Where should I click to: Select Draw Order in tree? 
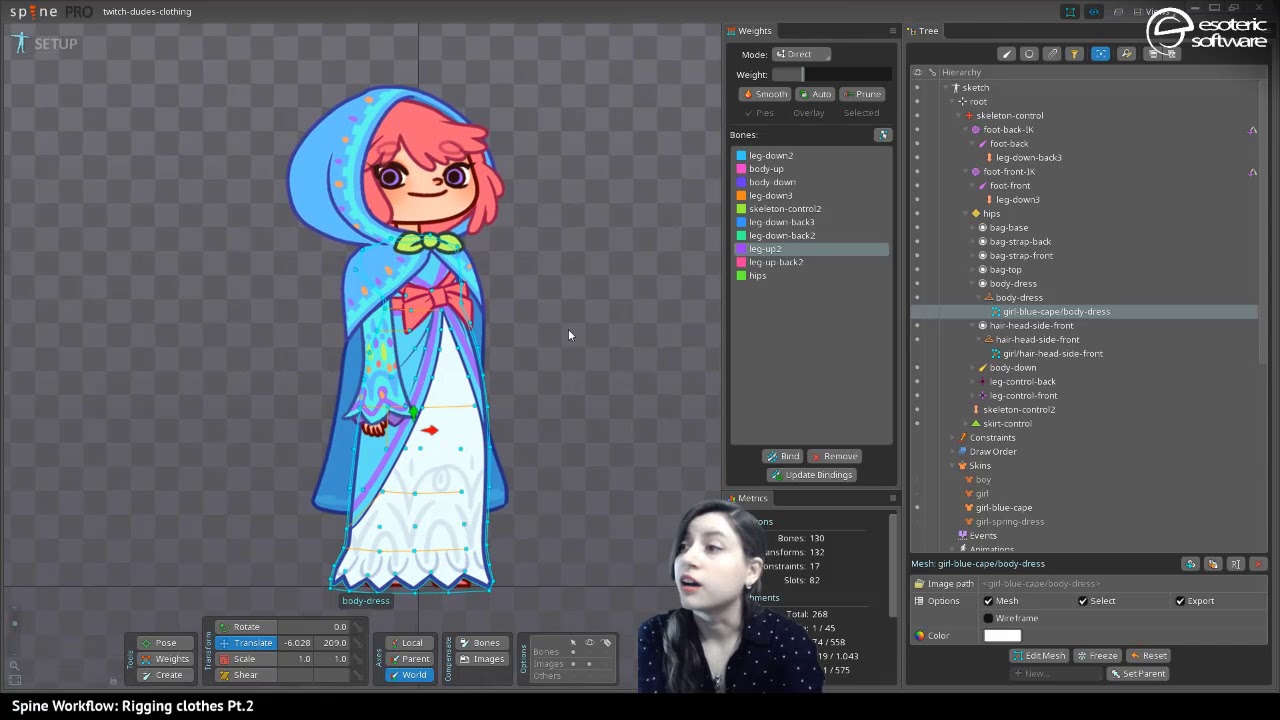click(x=992, y=452)
